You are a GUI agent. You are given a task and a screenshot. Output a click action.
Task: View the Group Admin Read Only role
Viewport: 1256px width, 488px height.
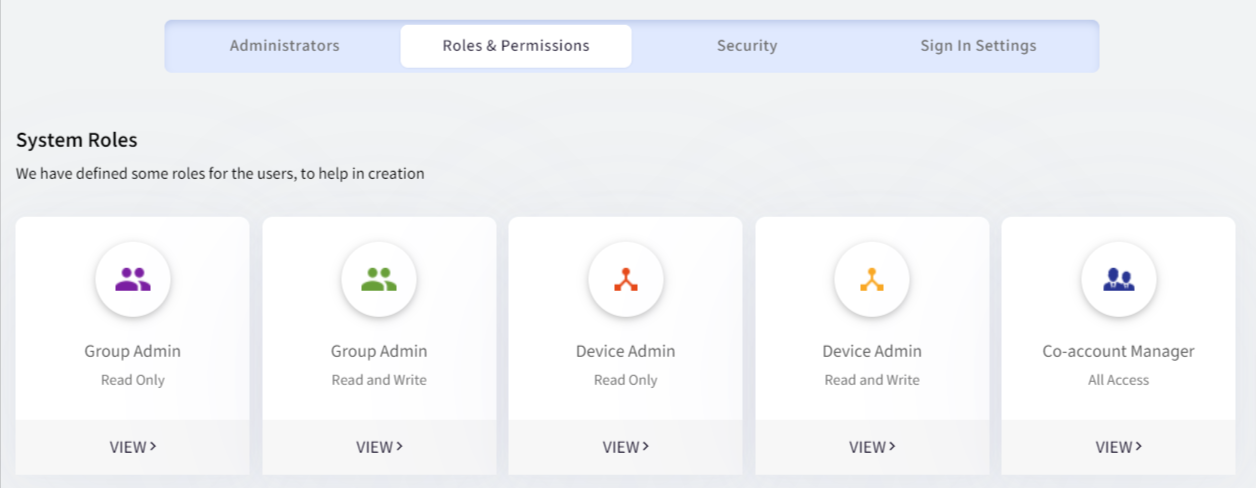(133, 447)
